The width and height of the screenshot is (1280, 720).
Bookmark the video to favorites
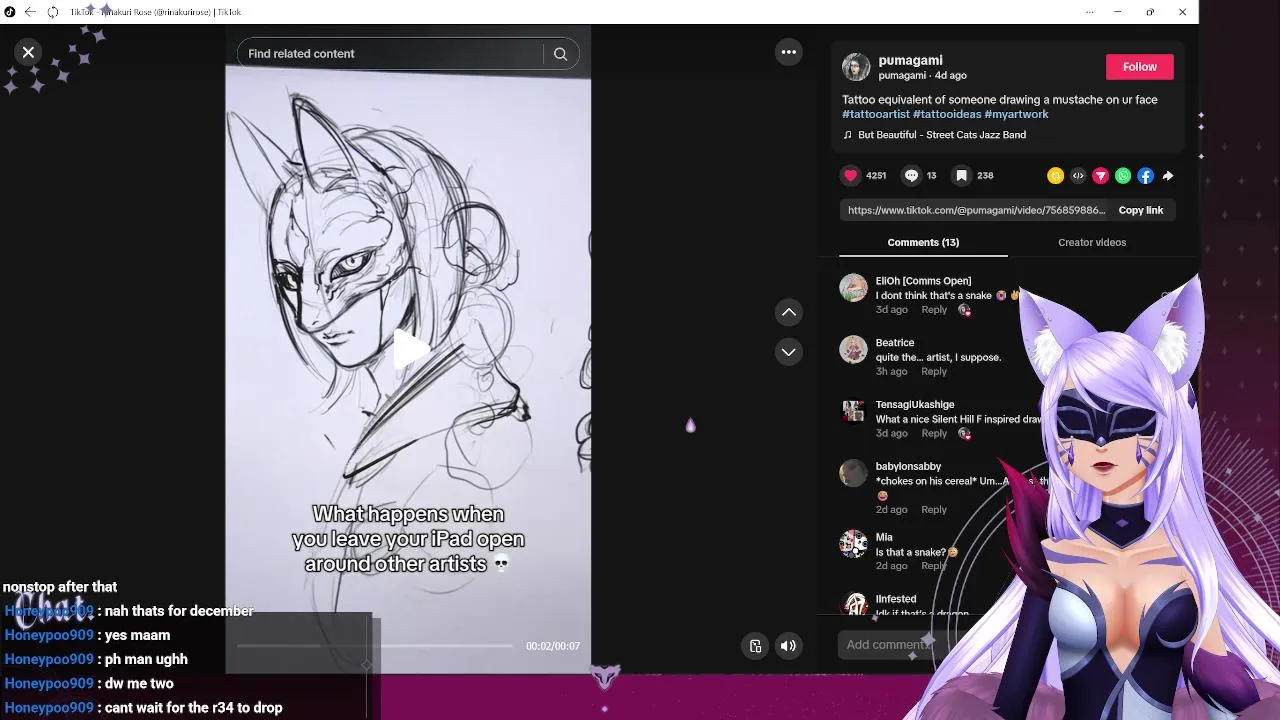tap(961, 175)
